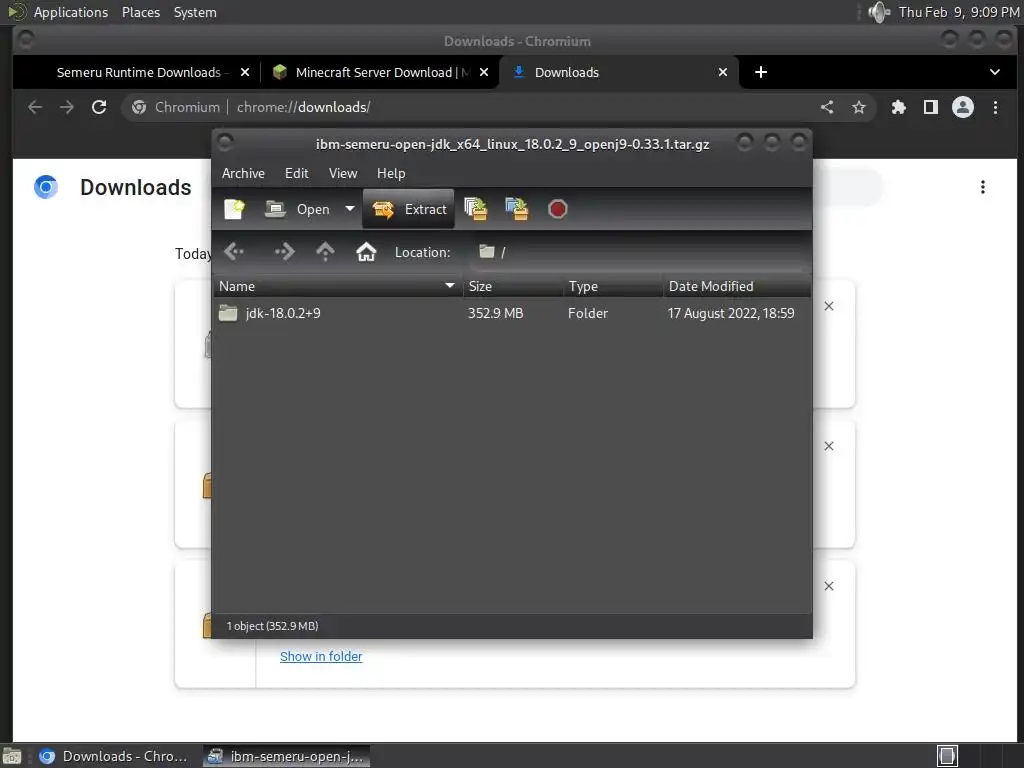Sort by the Date Modified column
Image resolution: width=1024 pixels, height=768 pixels.
pyautogui.click(x=737, y=286)
